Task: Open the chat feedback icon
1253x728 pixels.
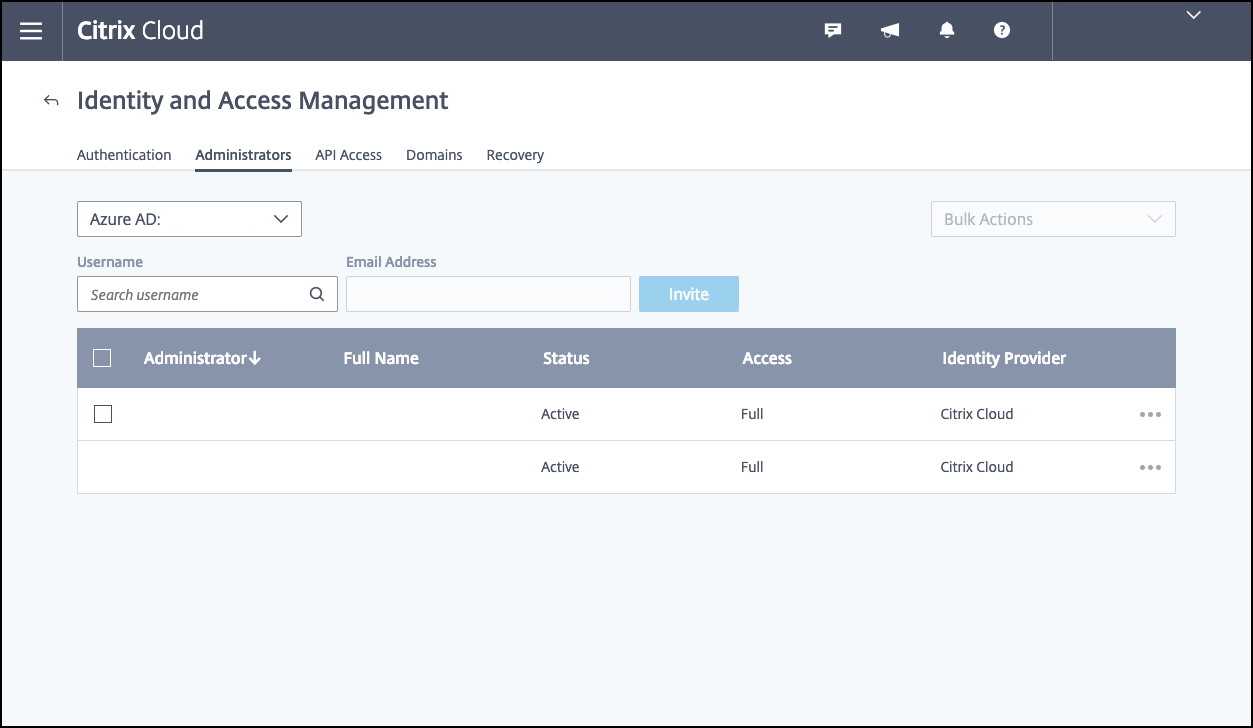Action: click(832, 31)
